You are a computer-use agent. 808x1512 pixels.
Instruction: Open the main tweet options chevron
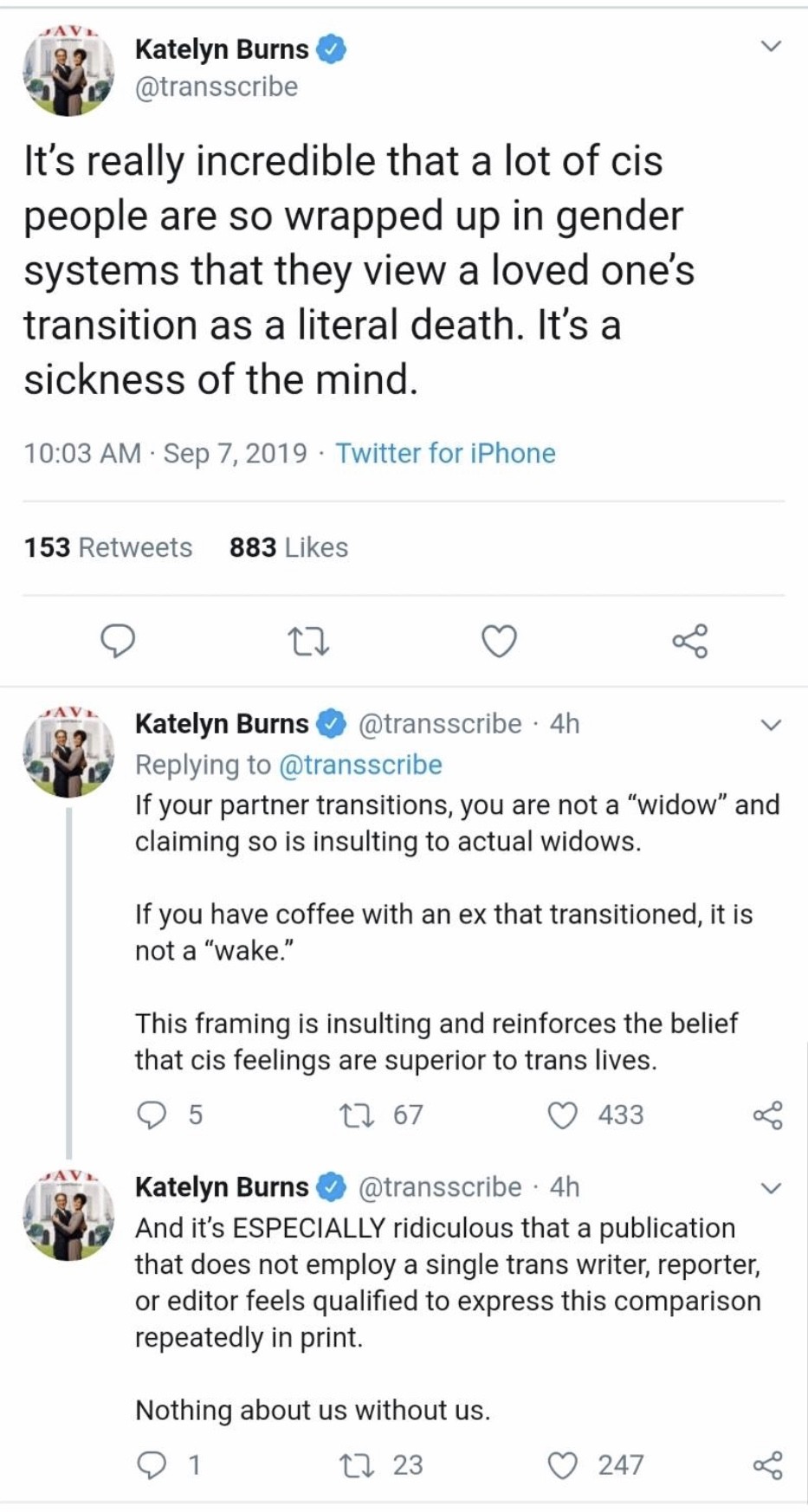771,47
